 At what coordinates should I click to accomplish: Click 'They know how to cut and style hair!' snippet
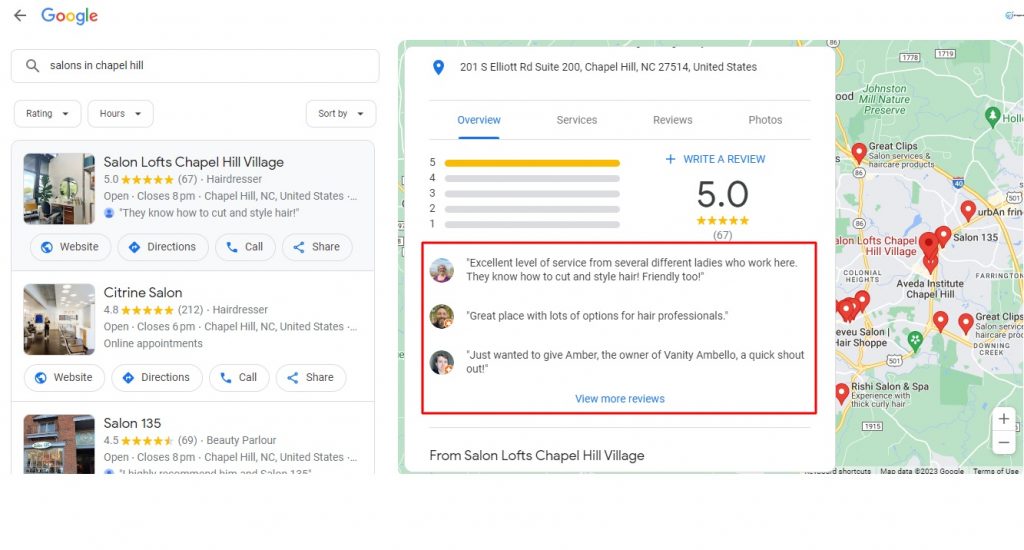(x=209, y=213)
